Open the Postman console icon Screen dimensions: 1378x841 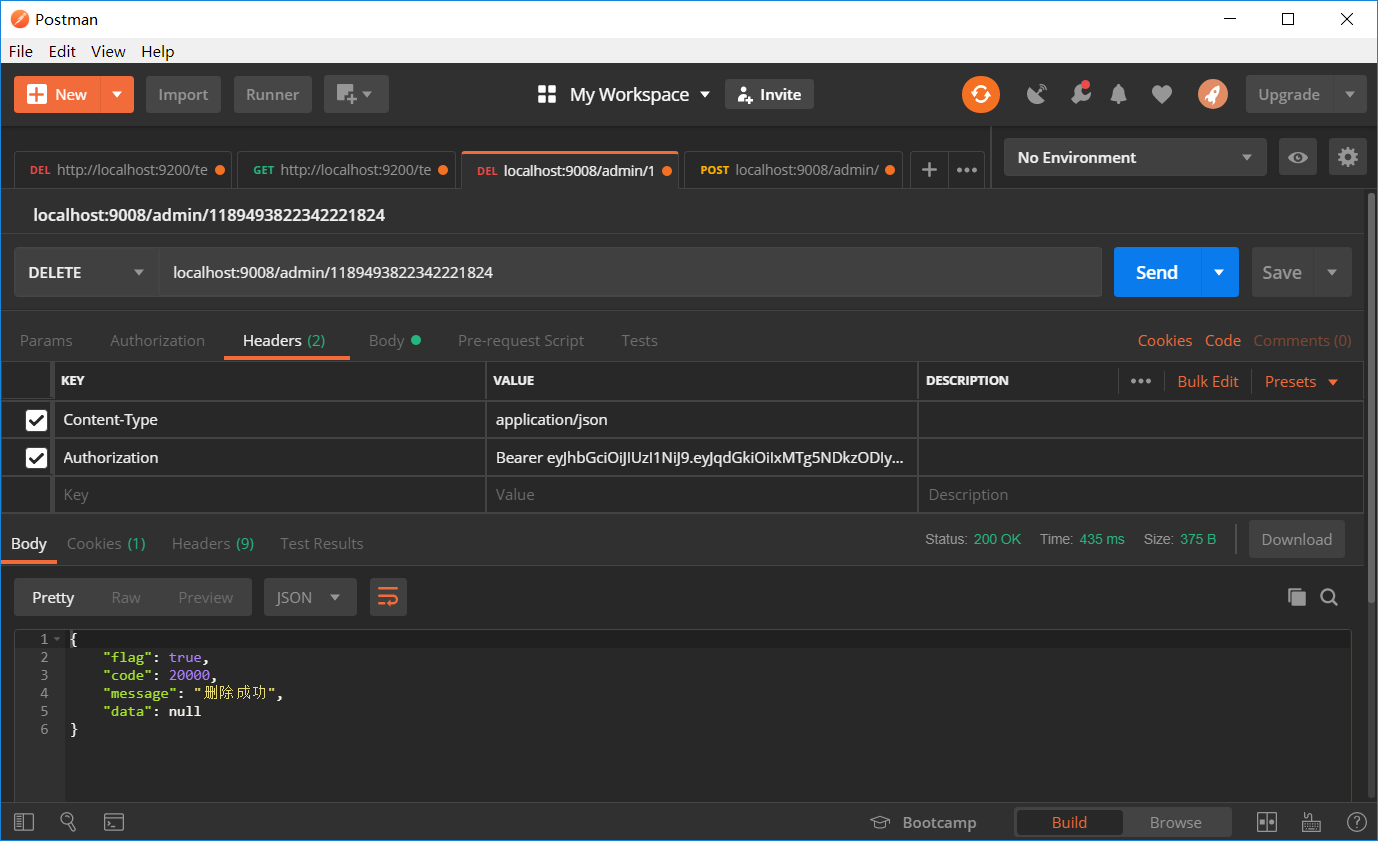click(114, 822)
